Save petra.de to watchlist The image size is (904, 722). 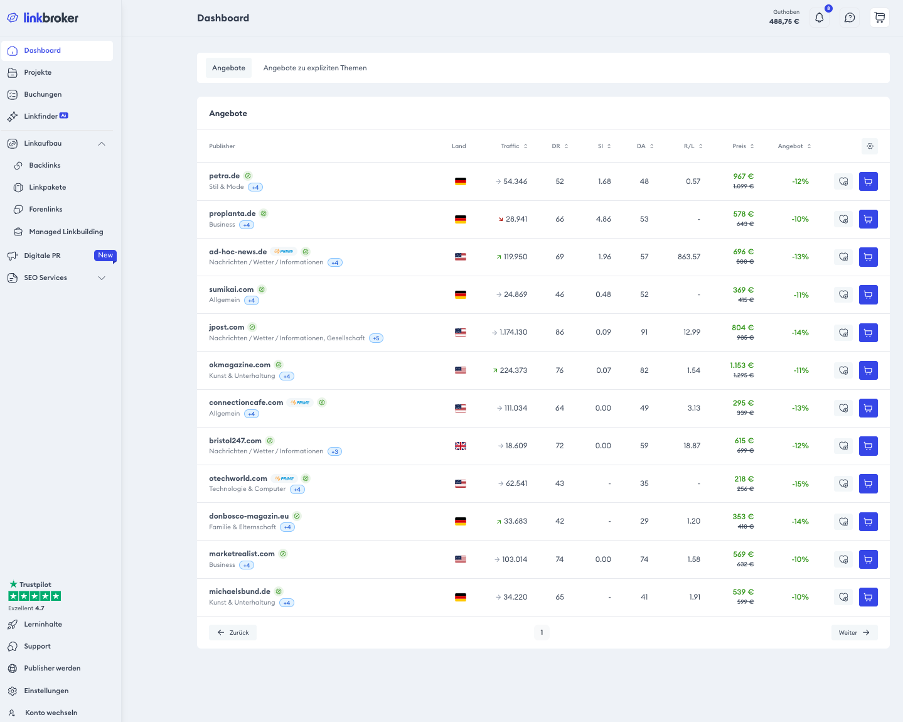click(x=843, y=182)
